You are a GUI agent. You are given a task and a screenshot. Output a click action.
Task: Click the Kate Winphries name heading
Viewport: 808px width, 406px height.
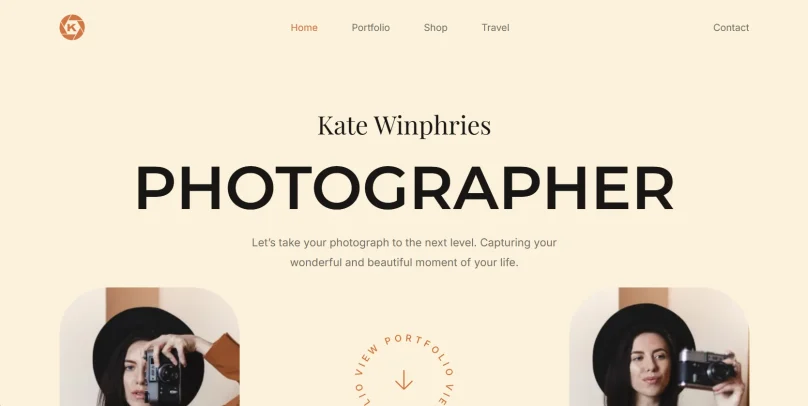(x=404, y=125)
